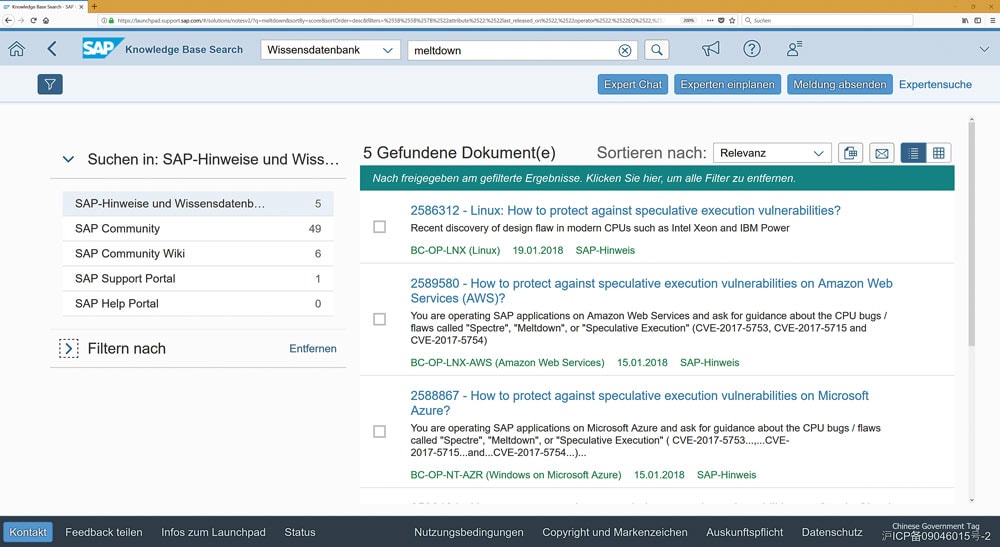The height and width of the screenshot is (547, 1000).
Task: Click the copy results icon beside Relevanz
Action: 850,153
